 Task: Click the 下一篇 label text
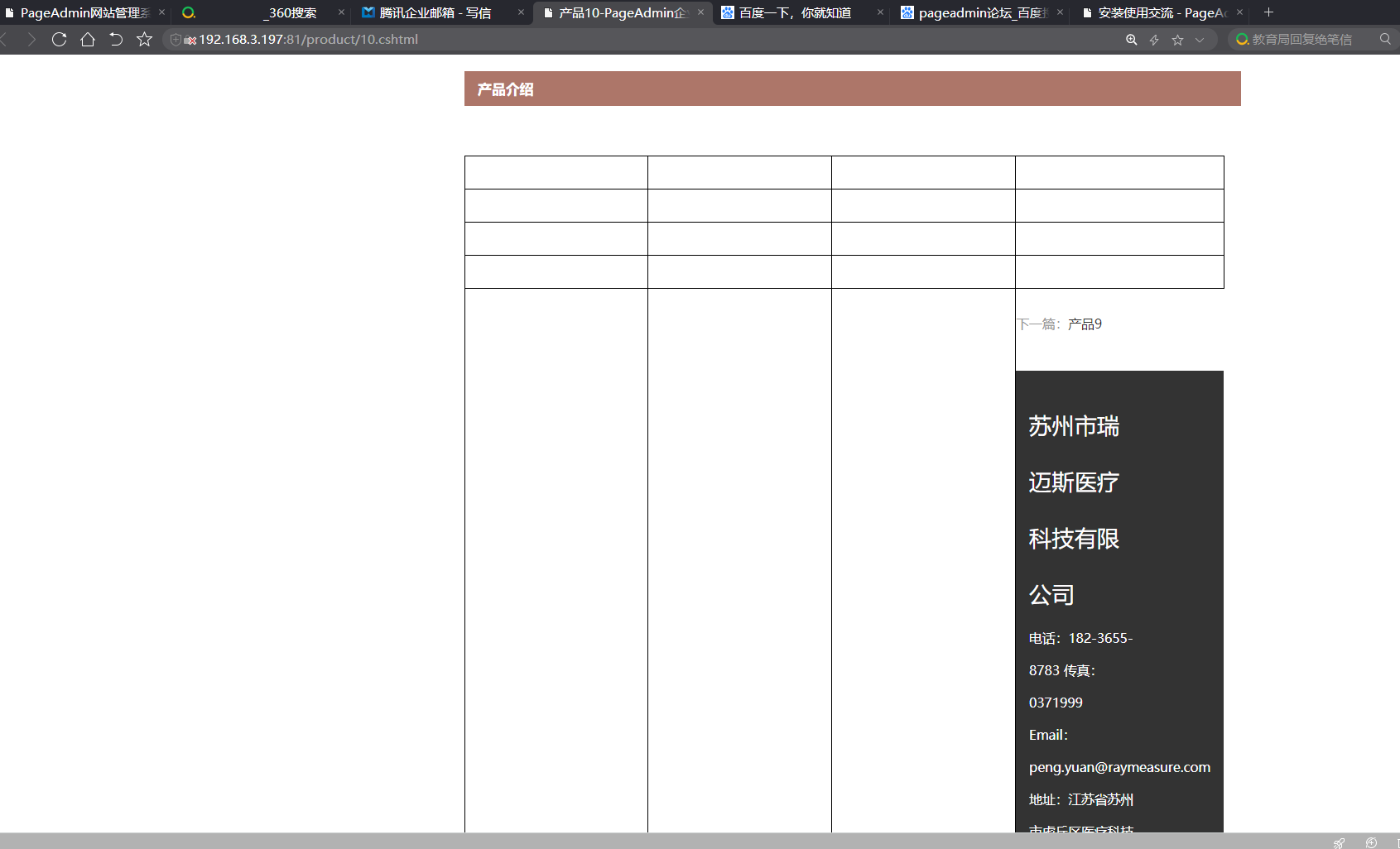coord(1039,324)
